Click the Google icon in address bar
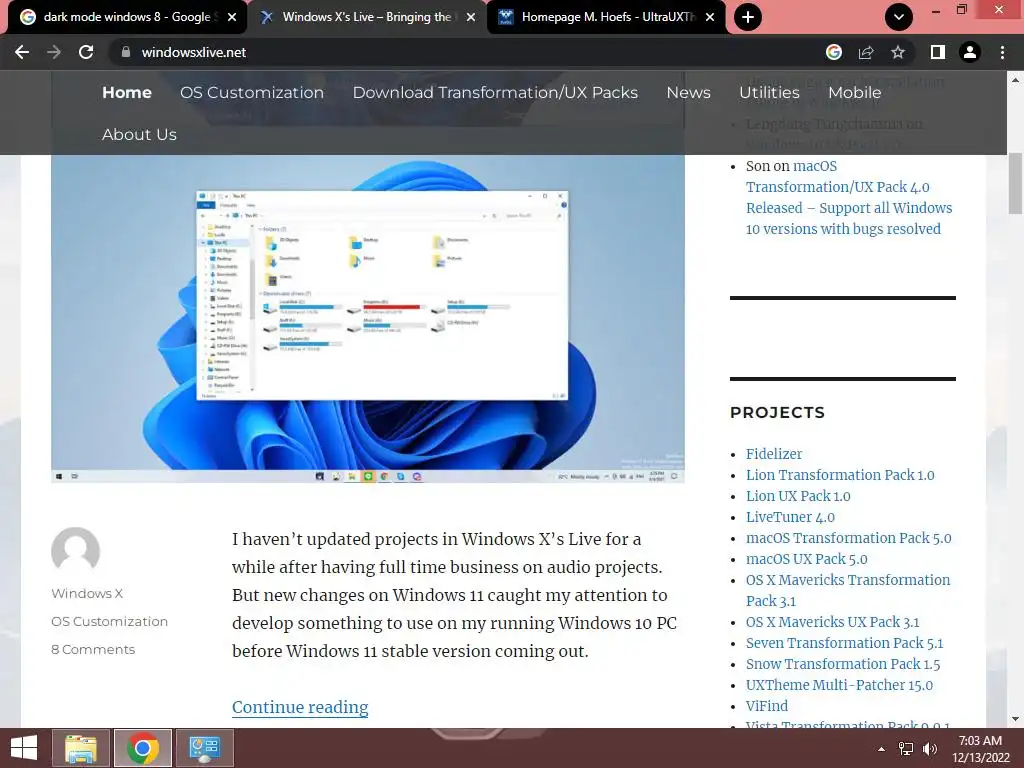Screen dimensions: 1024x768 pos(834,52)
